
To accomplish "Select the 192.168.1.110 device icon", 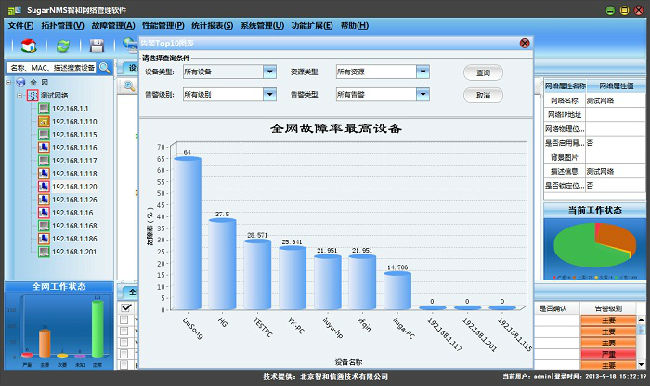I will click(44, 121).
